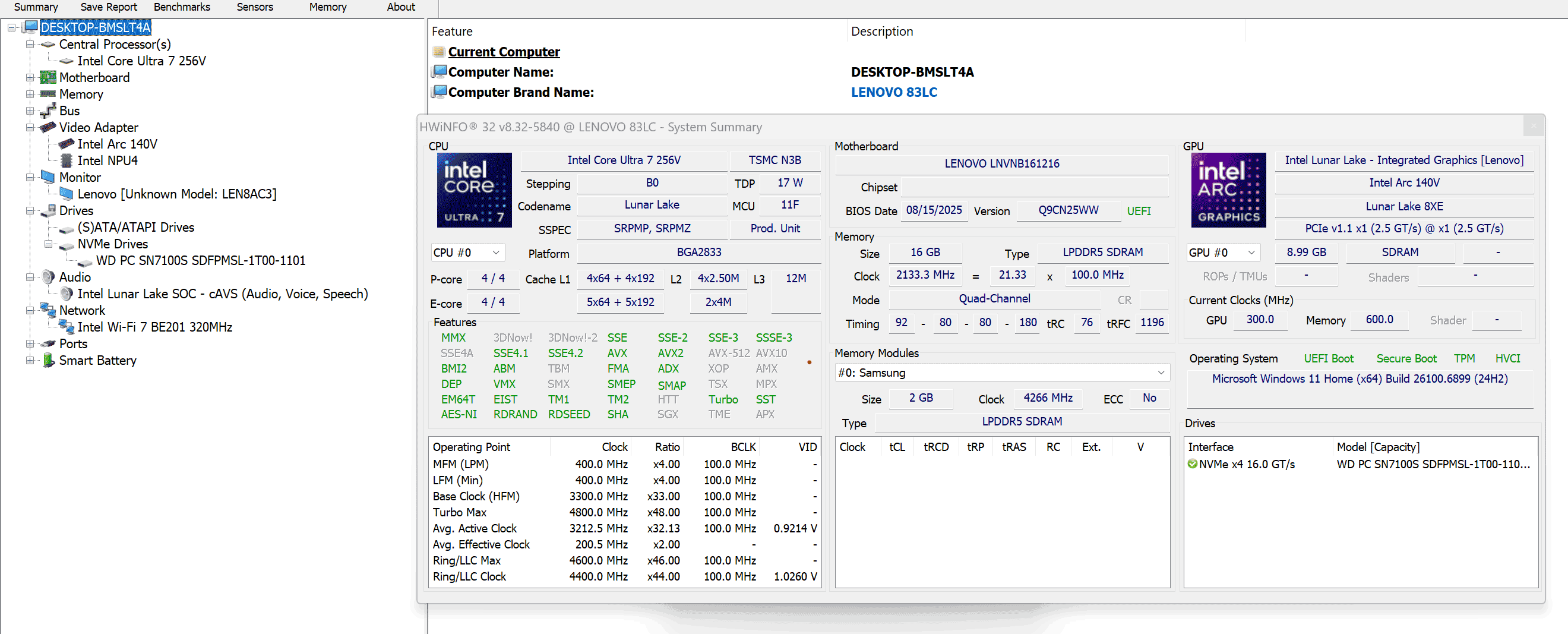Click the Network adapter icon
Image resolution: width=1568 pixels, height=634 pixels.
(48, 311)
